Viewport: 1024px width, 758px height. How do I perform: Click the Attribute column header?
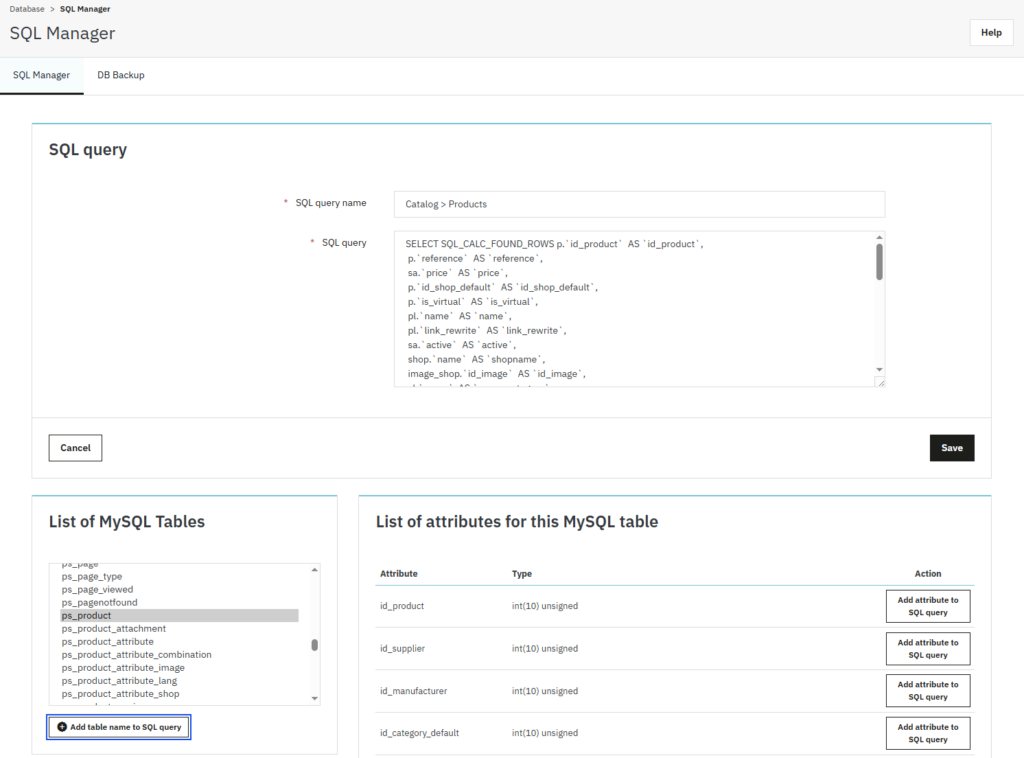[398, 574]
